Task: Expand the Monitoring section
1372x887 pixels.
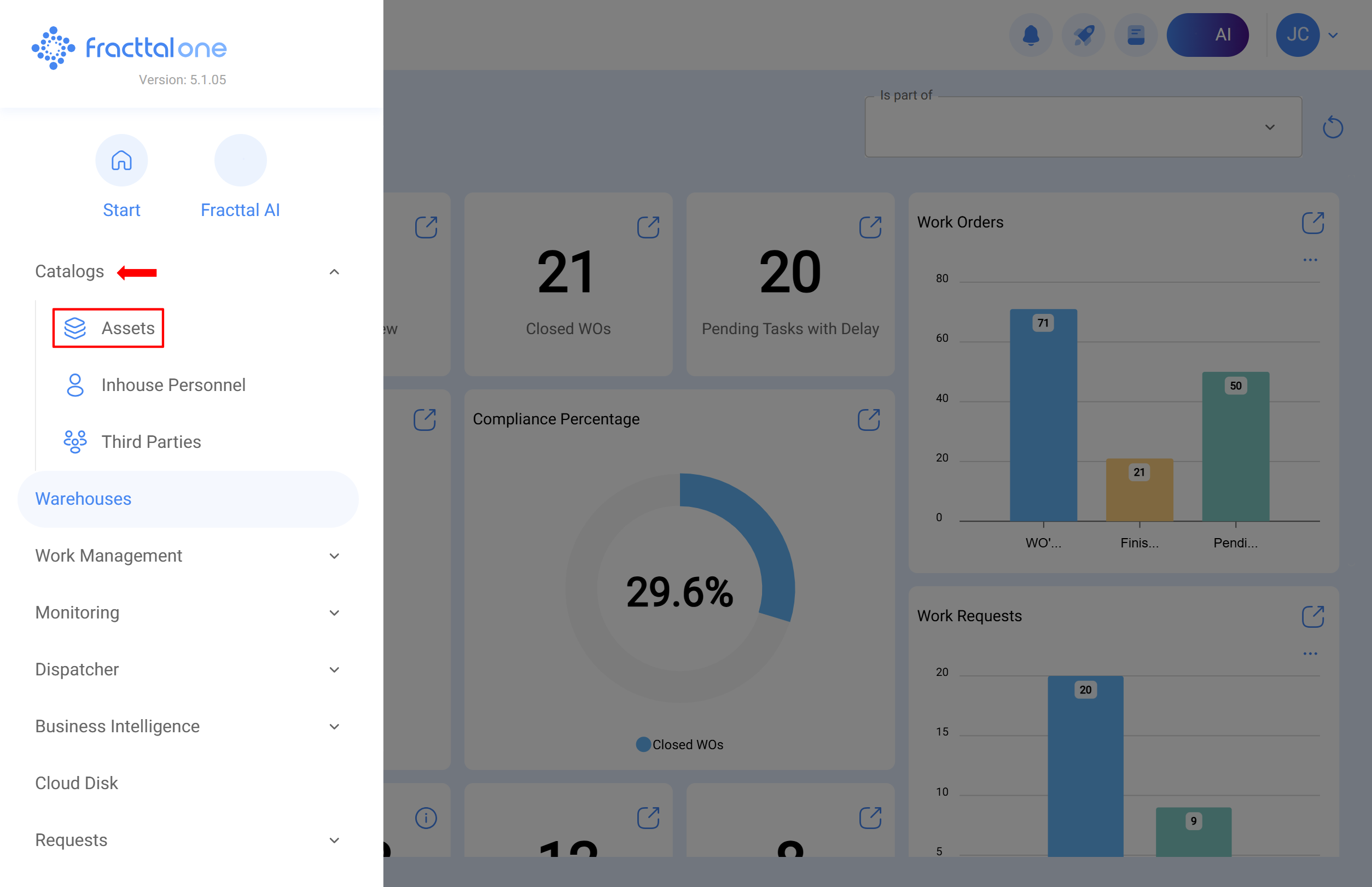Action: (x=334, y=614)
